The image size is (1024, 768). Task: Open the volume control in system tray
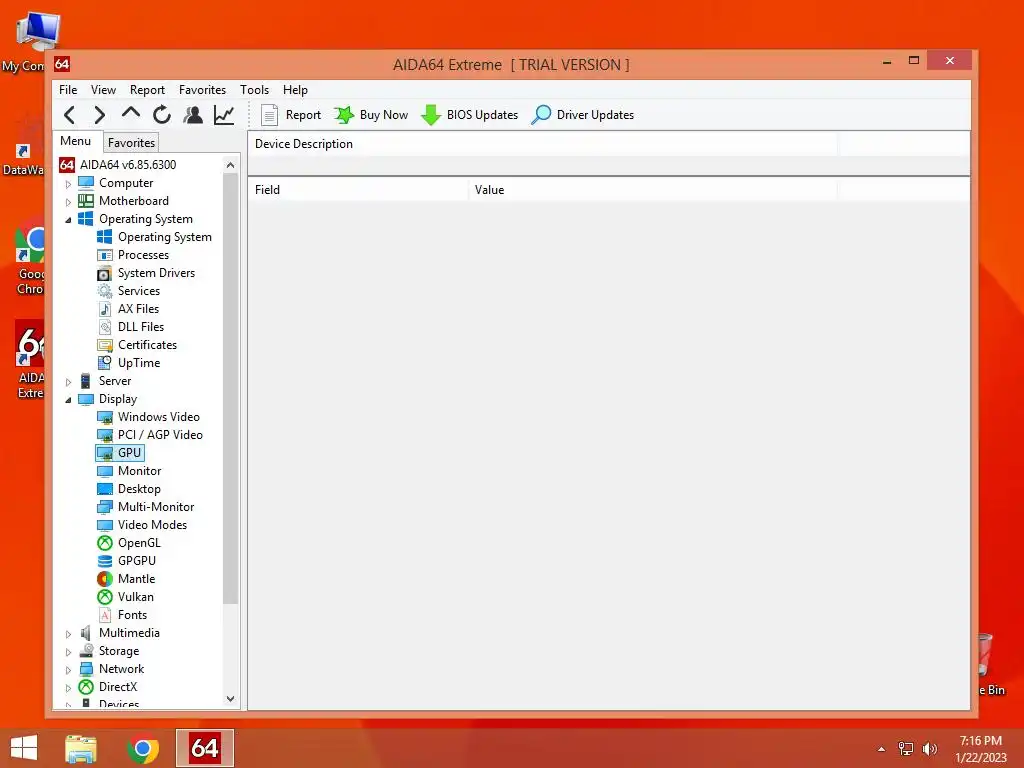click(x=929, y=749)
